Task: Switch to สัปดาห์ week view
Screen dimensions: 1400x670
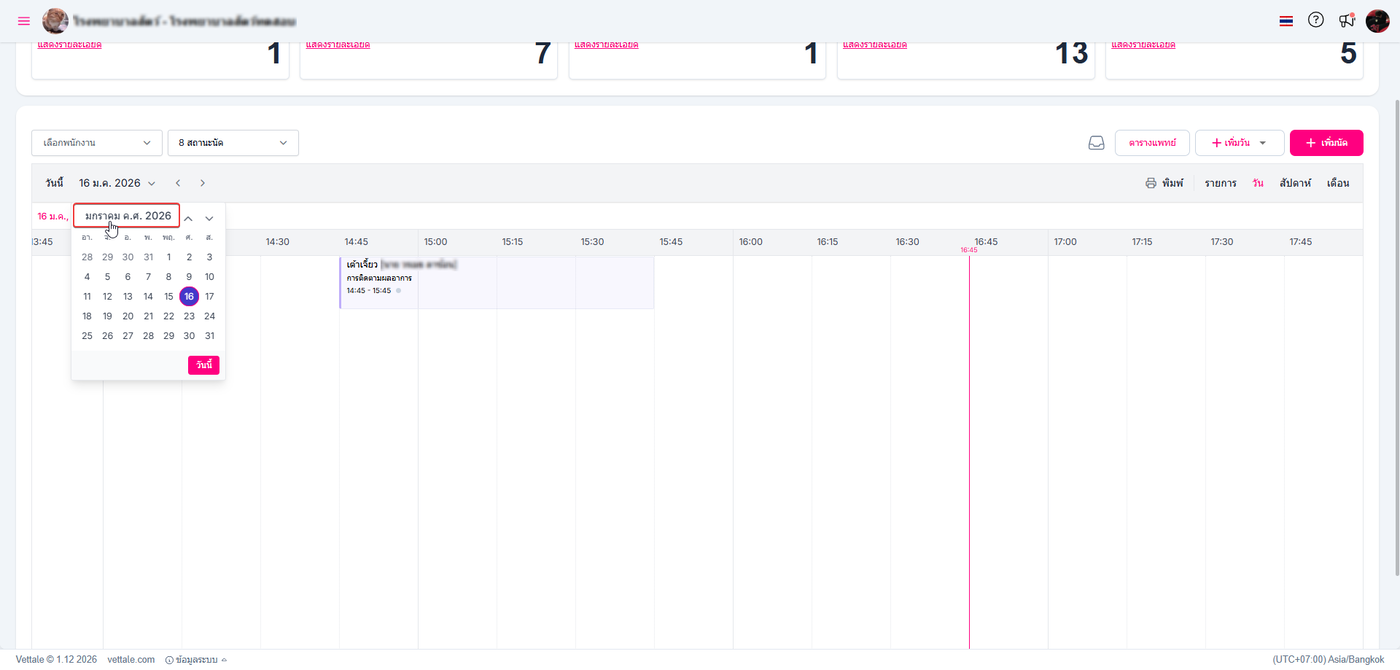Action: [1295, 183]
